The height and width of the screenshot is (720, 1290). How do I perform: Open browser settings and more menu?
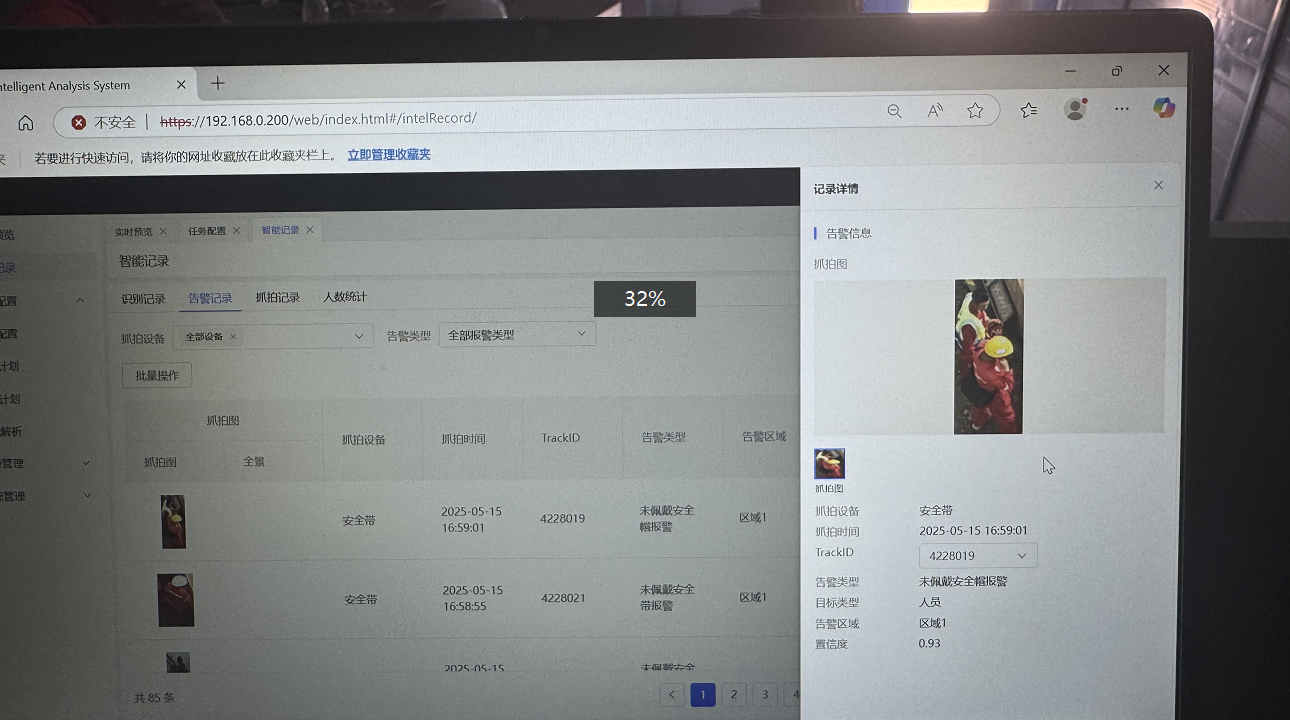coord(1121,109)
